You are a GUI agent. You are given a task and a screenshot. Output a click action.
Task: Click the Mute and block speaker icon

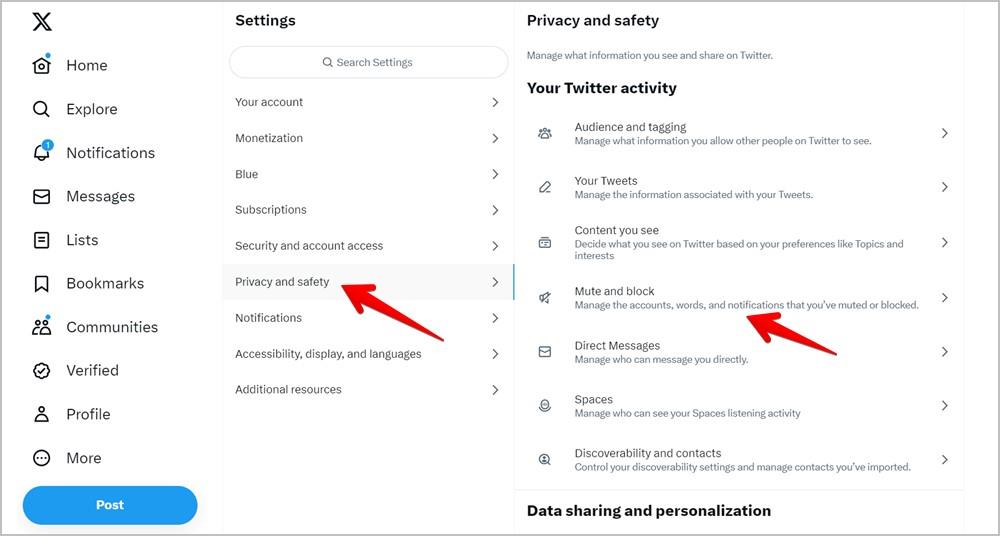point(545,297)
